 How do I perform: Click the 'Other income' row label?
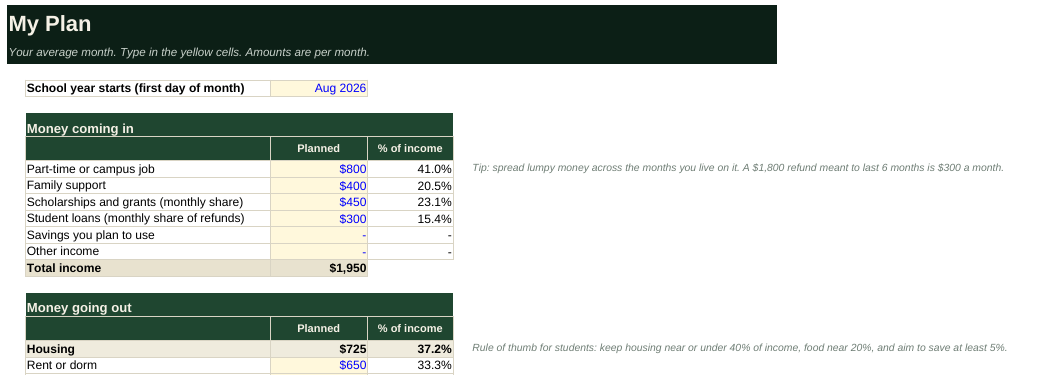click(148, 251)
